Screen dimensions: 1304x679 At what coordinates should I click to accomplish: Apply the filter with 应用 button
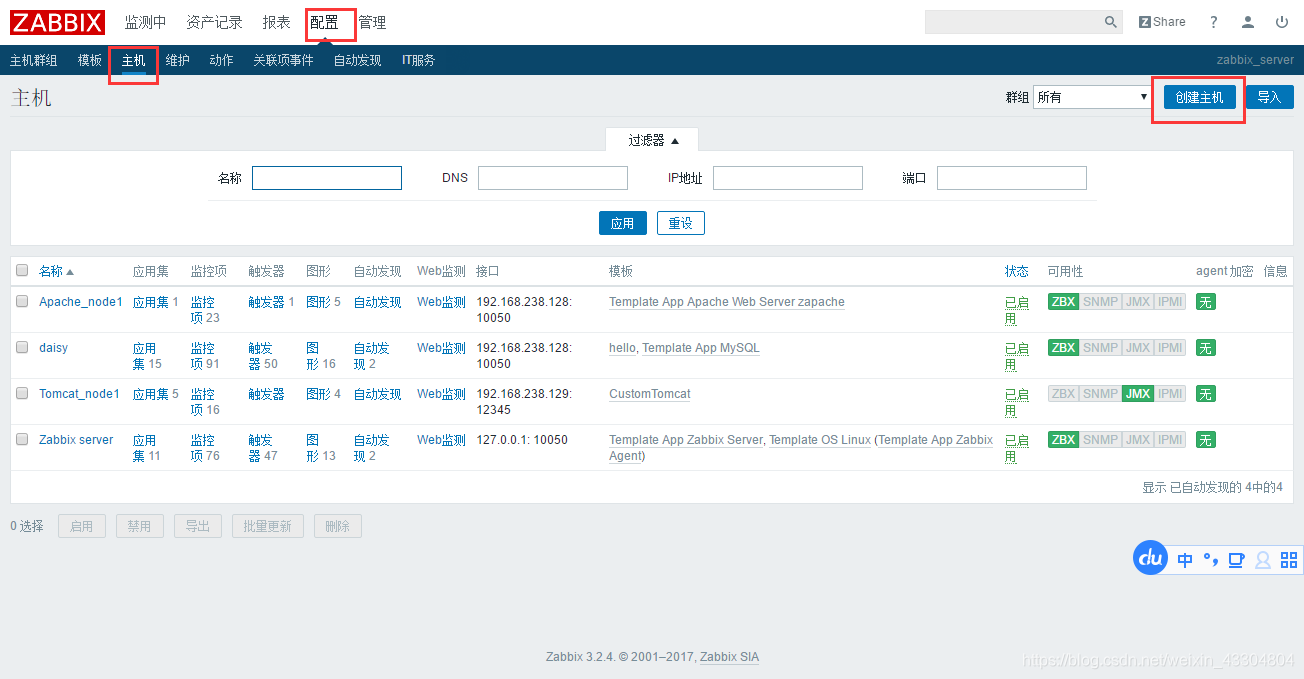click(x=623, y=223)
